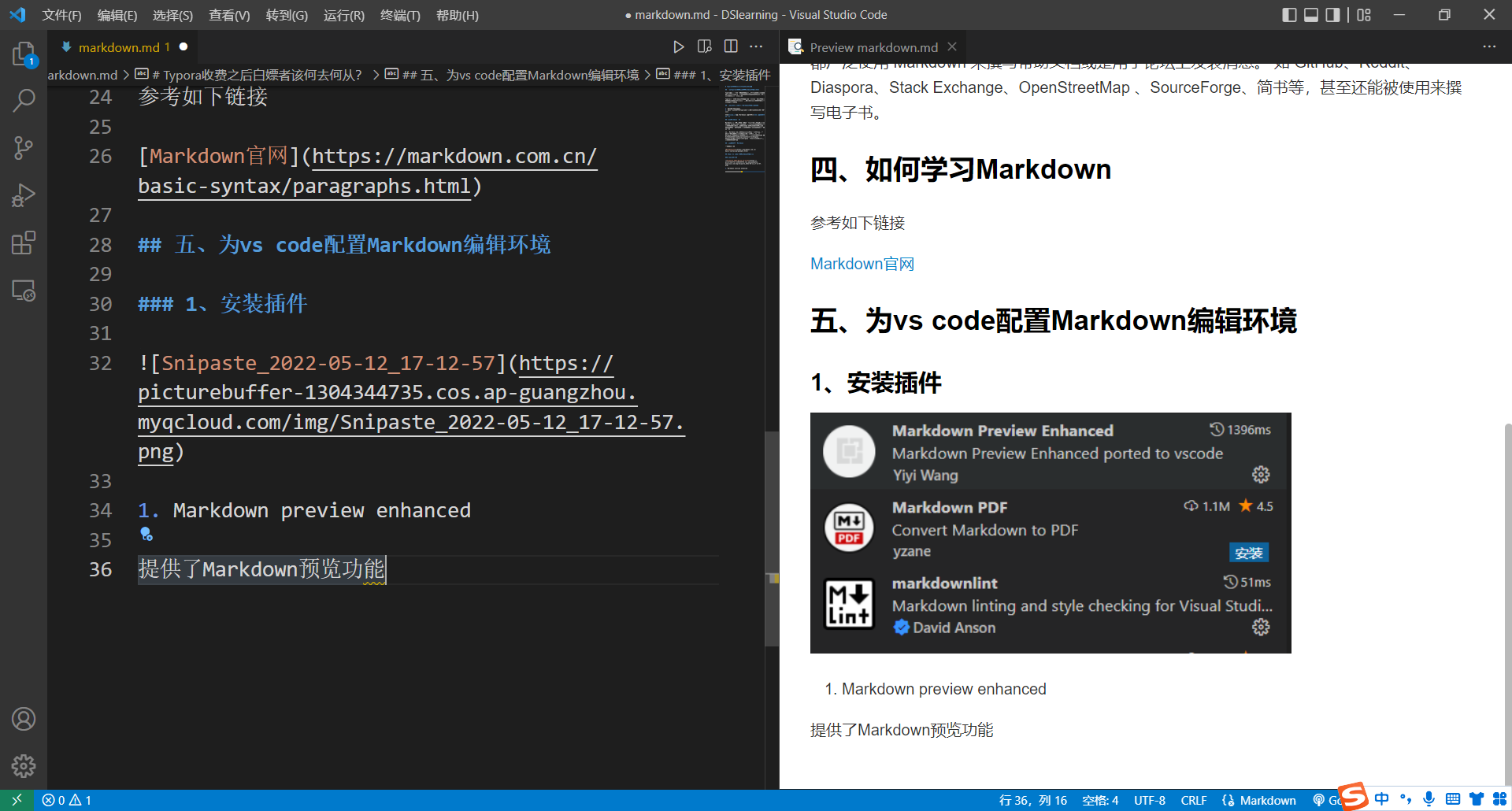The height and width of the screenshot is (811, 1512).
Task: Open 文件(F) menu
Action: 61,15
